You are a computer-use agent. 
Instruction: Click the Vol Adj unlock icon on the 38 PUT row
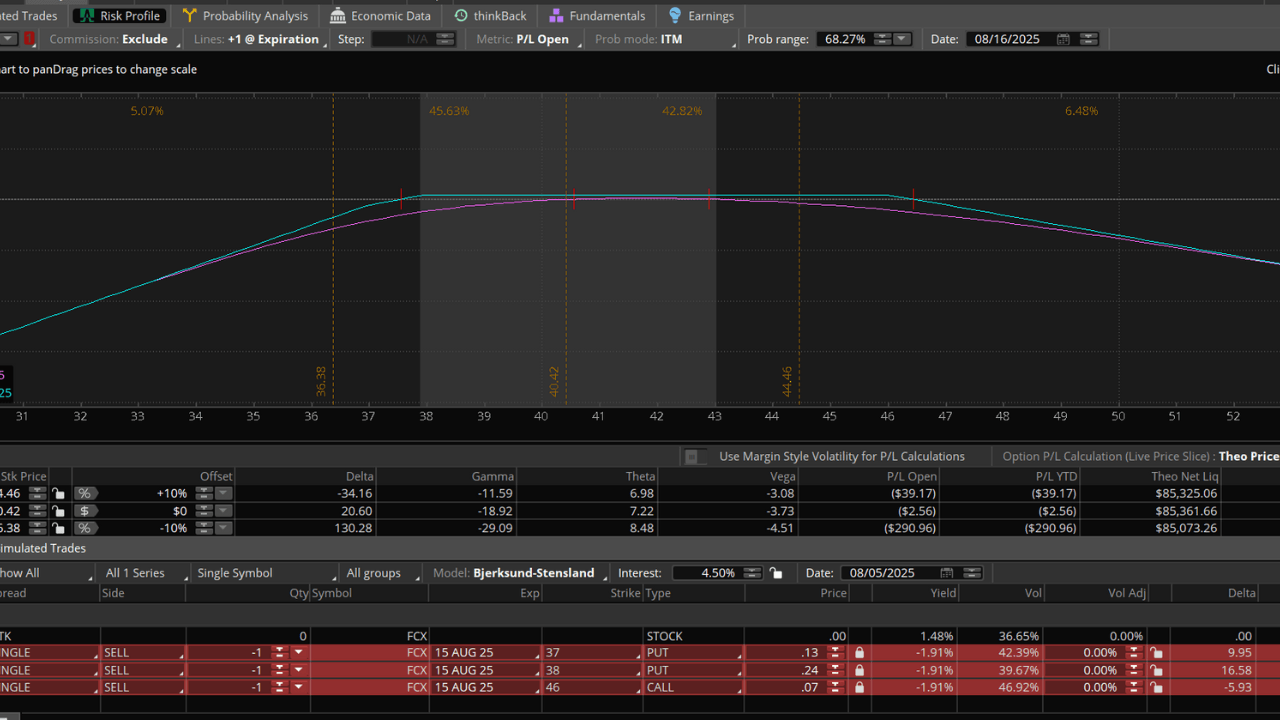coord(1156,671)
